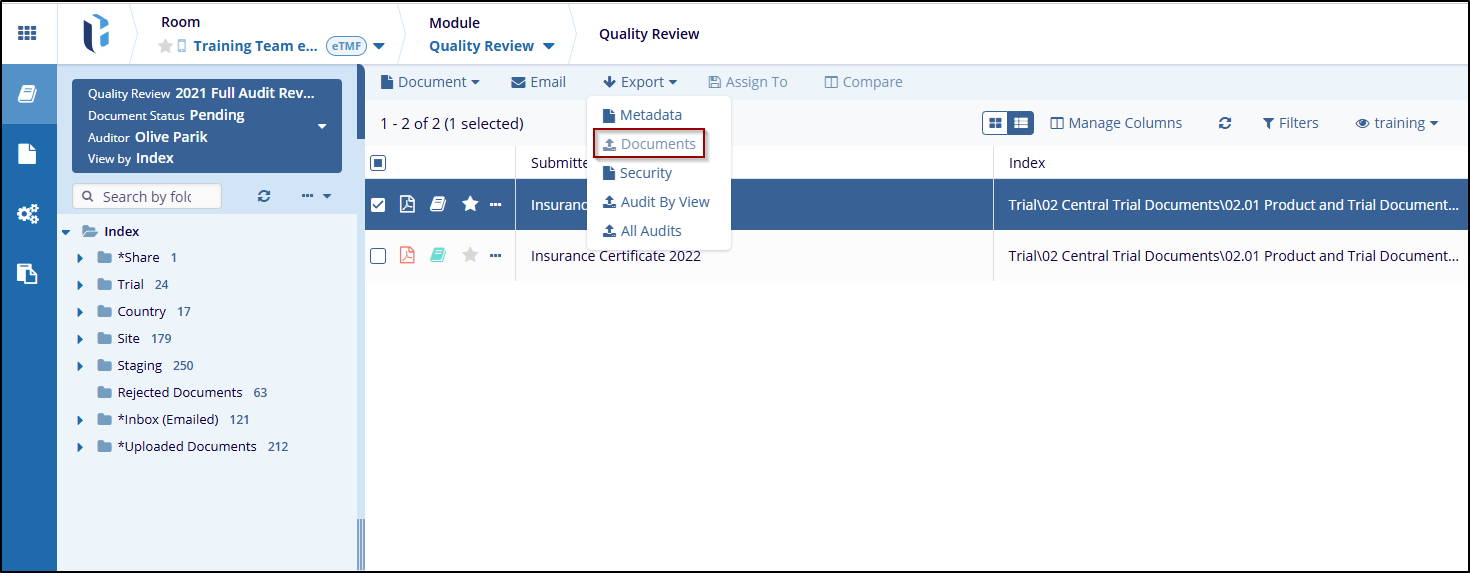Refresh the folder index tree
Image resolution: width=1470 pixels, height=573 pixels.
pos(264,196)
